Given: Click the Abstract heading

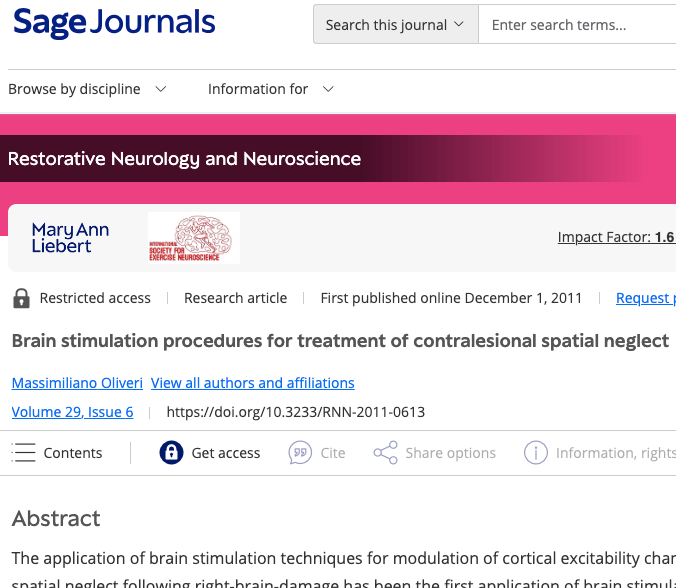Looking at the screenshot, I should coord(56,518).
